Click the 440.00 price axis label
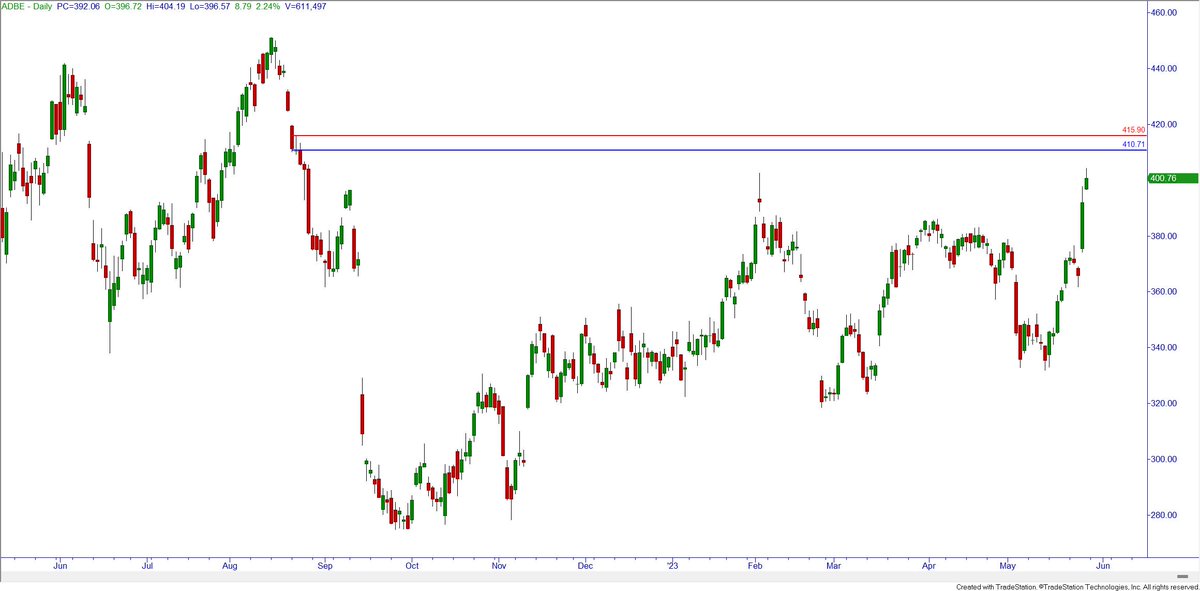1200x591 pixels. (x=1165, y=69)
